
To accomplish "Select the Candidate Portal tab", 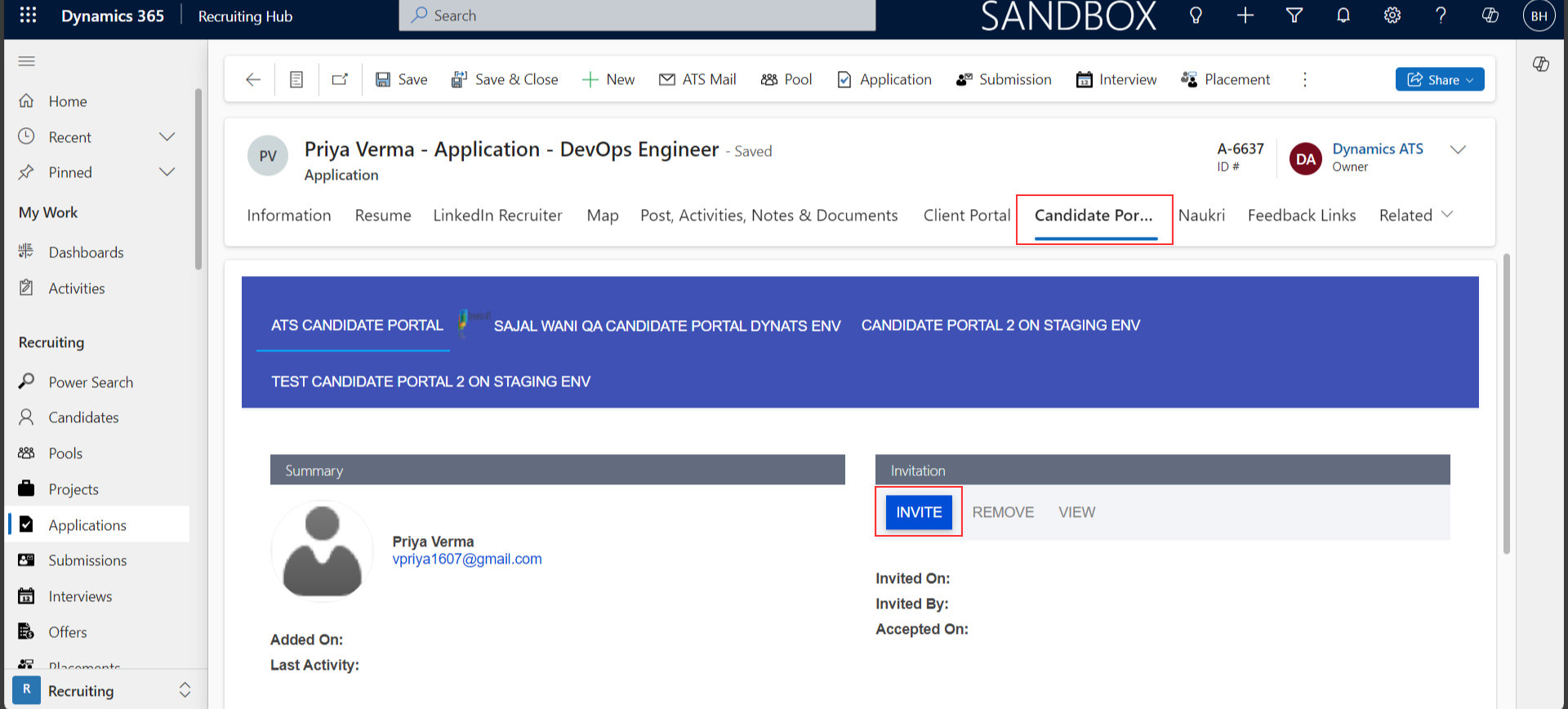I will coord(1094,215).
